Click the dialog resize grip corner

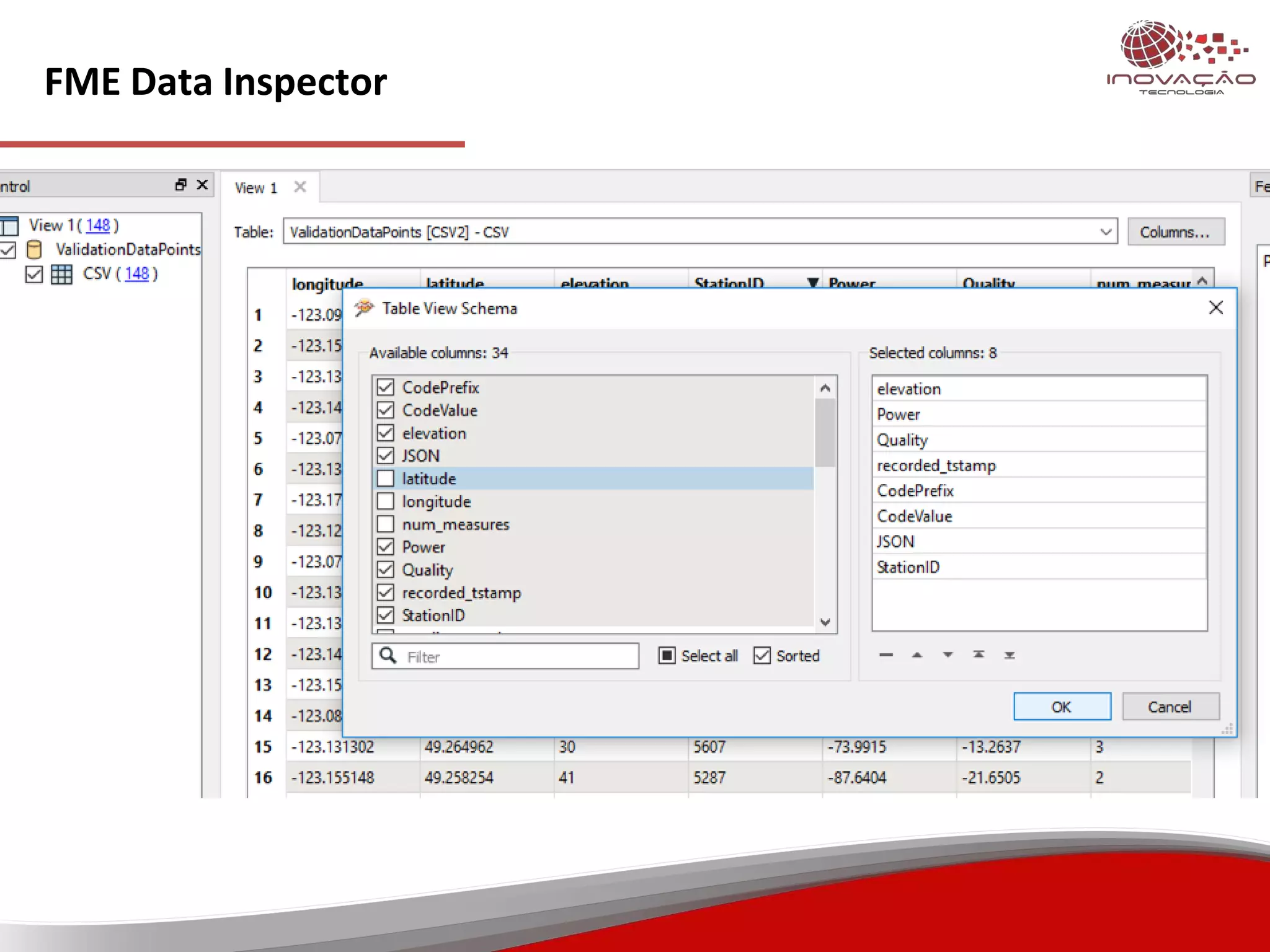[1227, 729]
